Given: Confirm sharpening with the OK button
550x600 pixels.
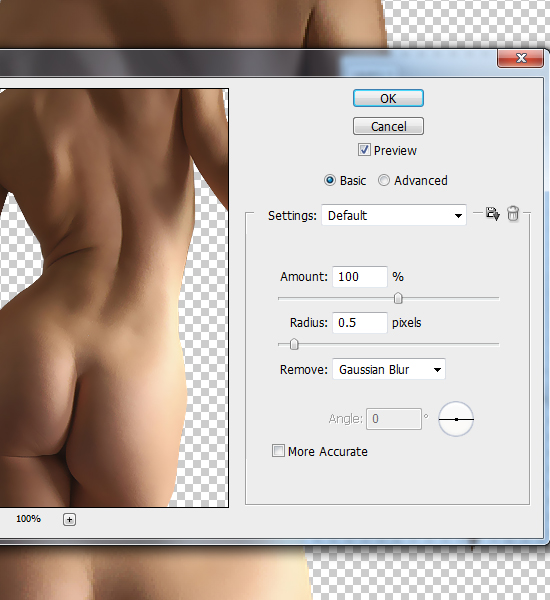Looking at the screenshot, I should pos(388,98).
